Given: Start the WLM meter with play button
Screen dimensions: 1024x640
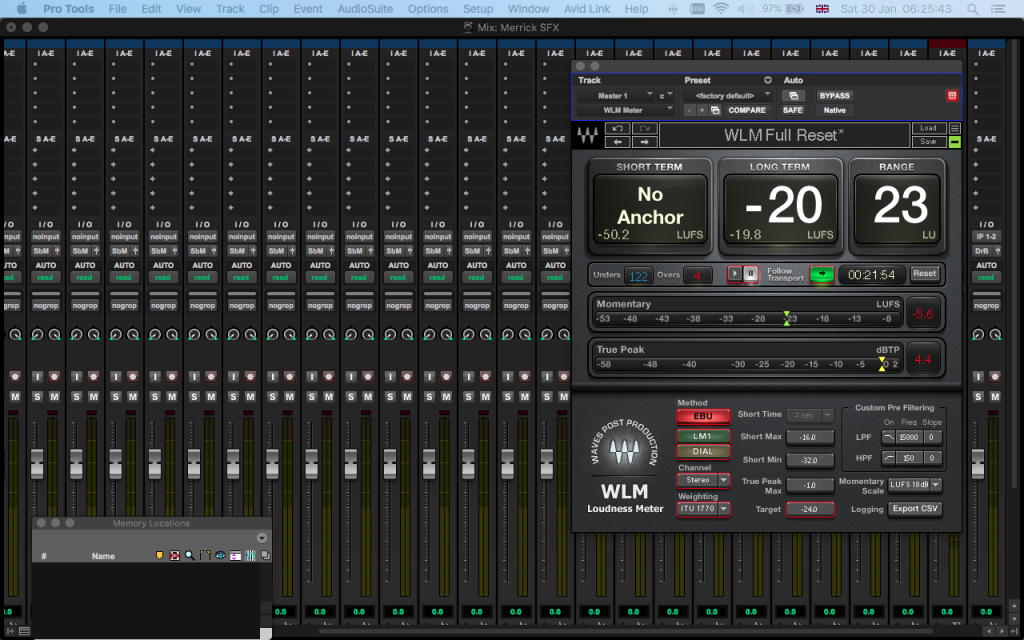Looking at the screenshot, I should [x=735, y=274].
